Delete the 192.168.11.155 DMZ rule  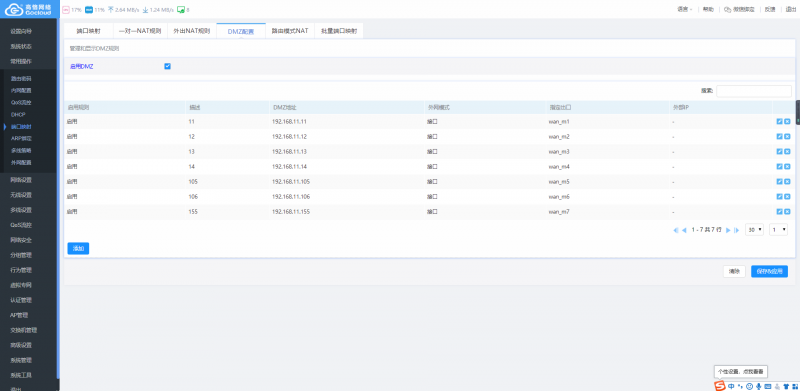(x=787, y=211)
